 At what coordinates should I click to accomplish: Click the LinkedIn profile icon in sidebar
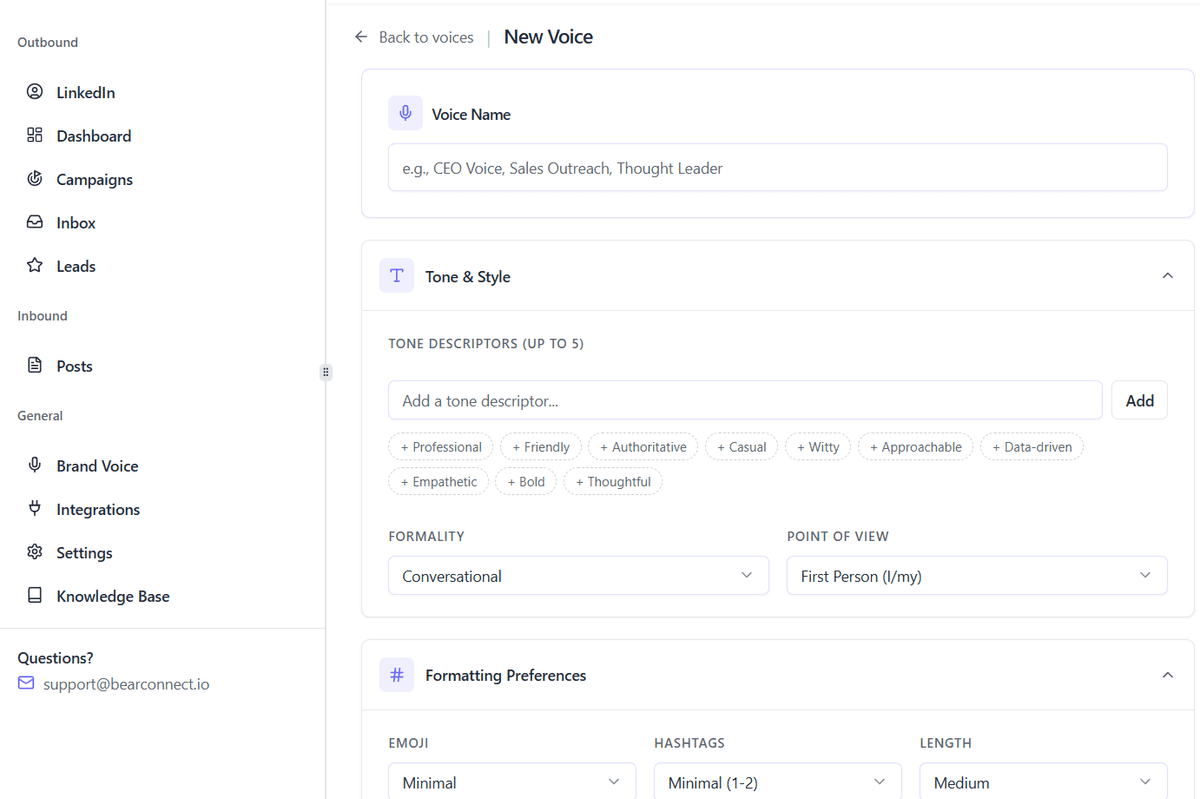pos(35,92)
